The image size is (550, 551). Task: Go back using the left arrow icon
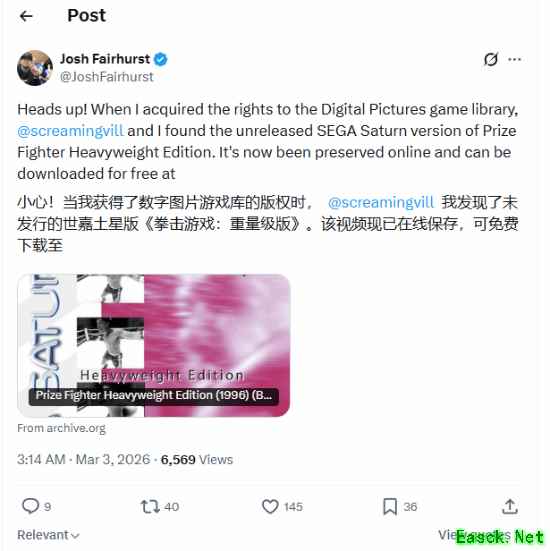click(26, 16)
